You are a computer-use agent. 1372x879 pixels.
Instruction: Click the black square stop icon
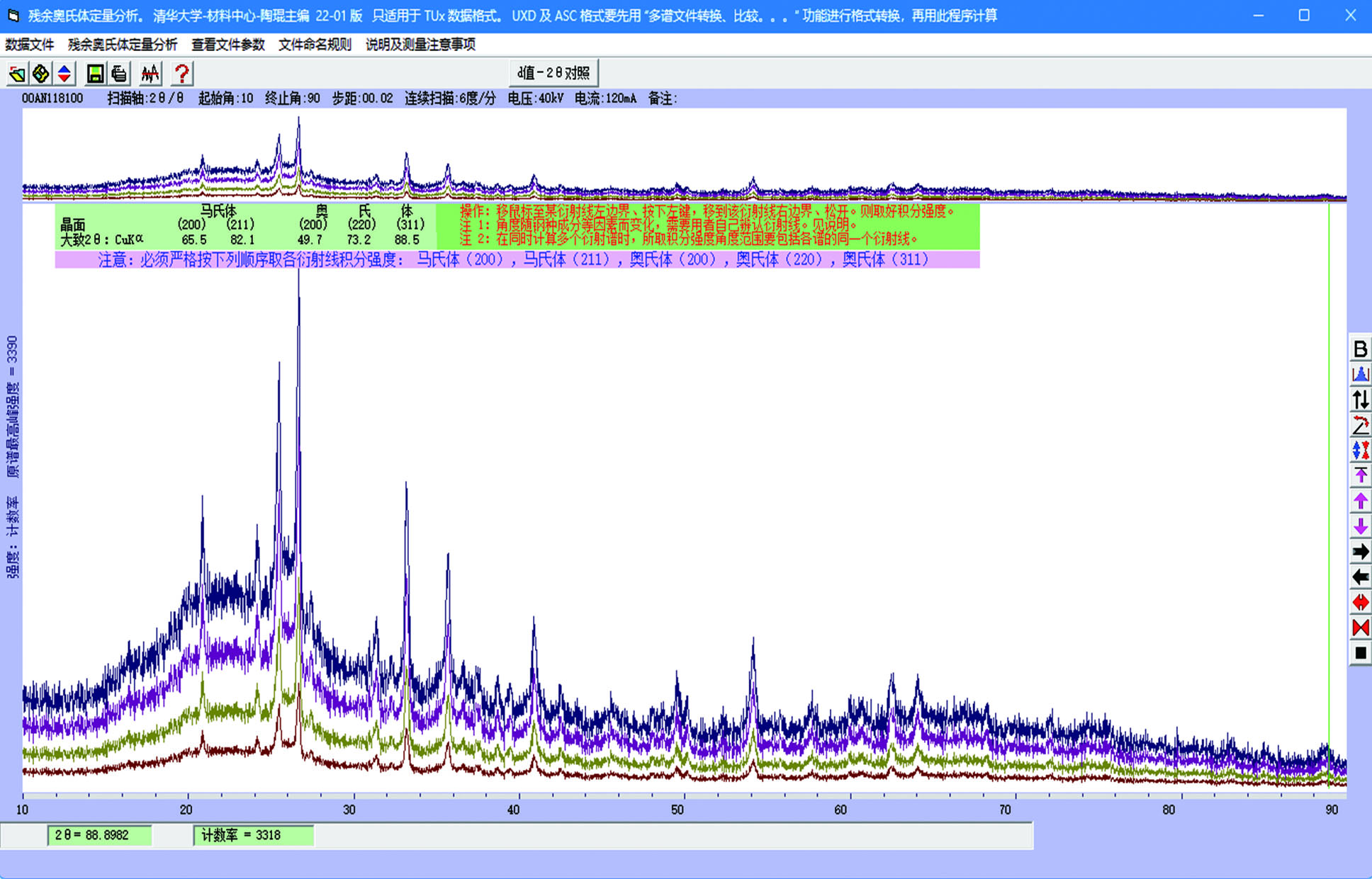pos(1360,653)
